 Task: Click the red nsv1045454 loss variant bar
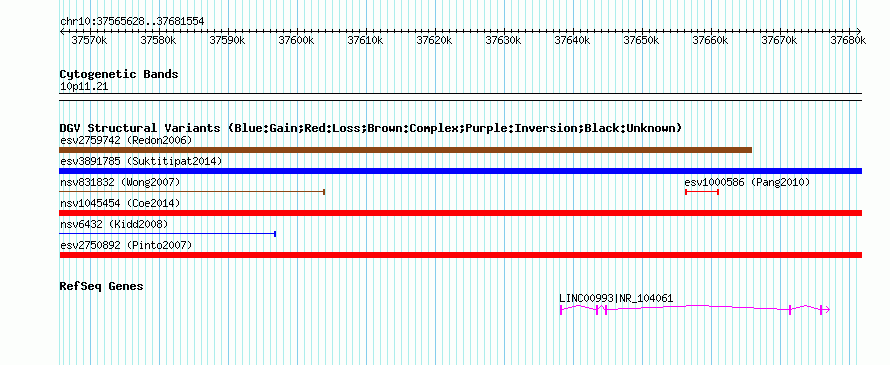click(x=460, y=213)
